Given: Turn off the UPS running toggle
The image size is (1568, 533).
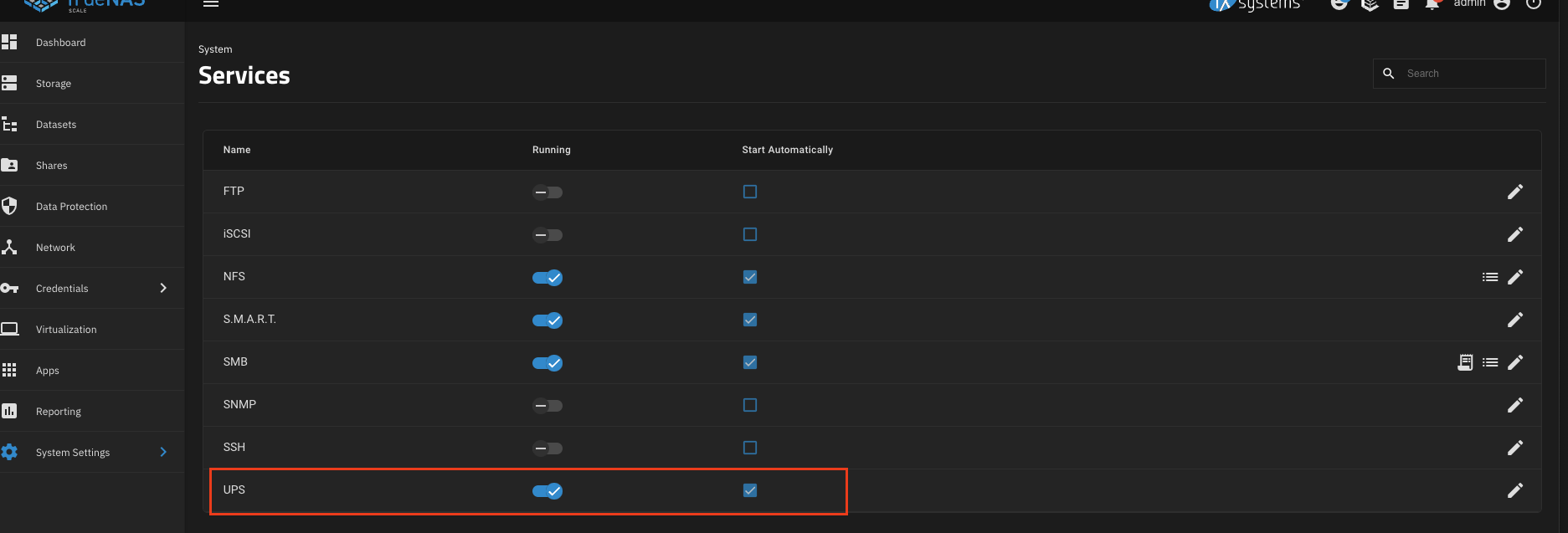Looking at the screenshot, I should pyautogui.click(x=548, y=491).
